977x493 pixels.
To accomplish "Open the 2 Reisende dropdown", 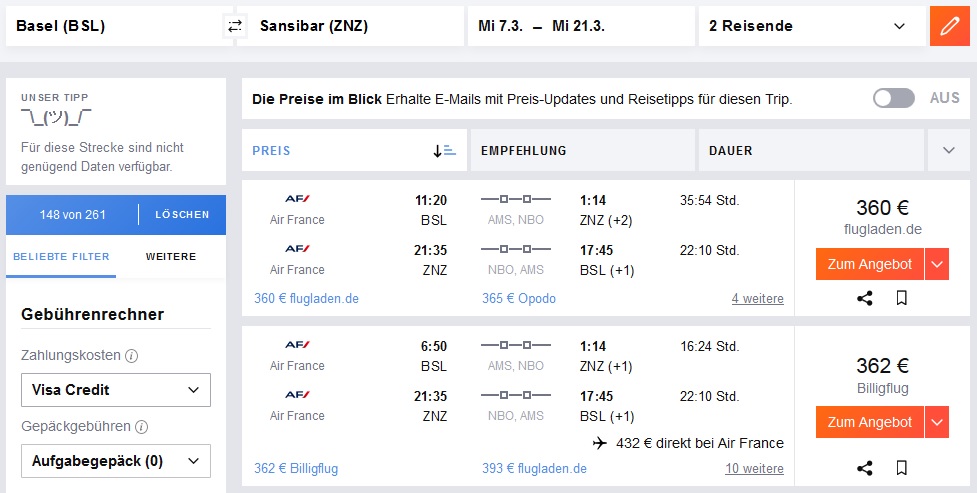I will point(812,26).
